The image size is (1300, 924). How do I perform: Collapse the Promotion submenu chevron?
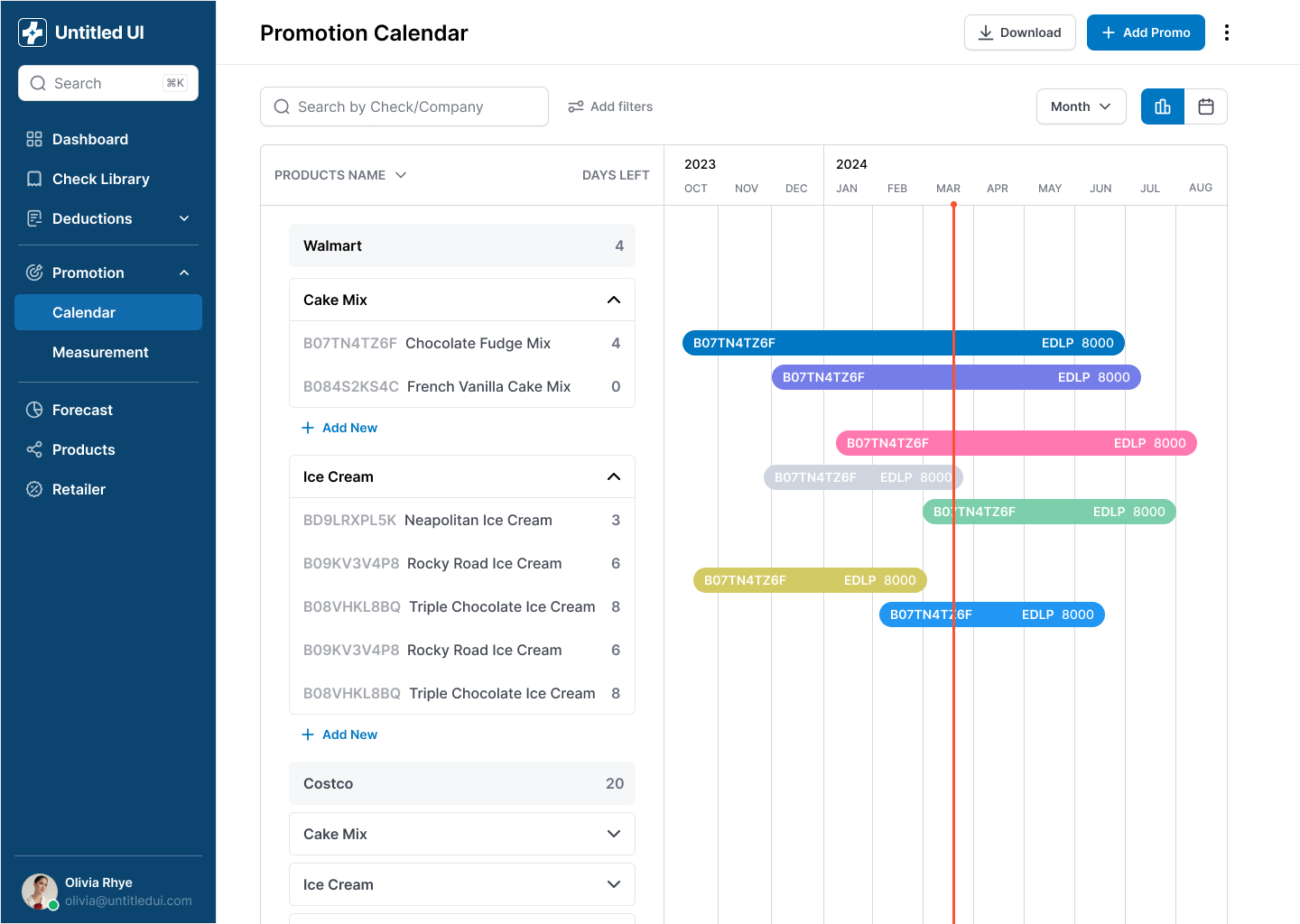pos(184,273)
